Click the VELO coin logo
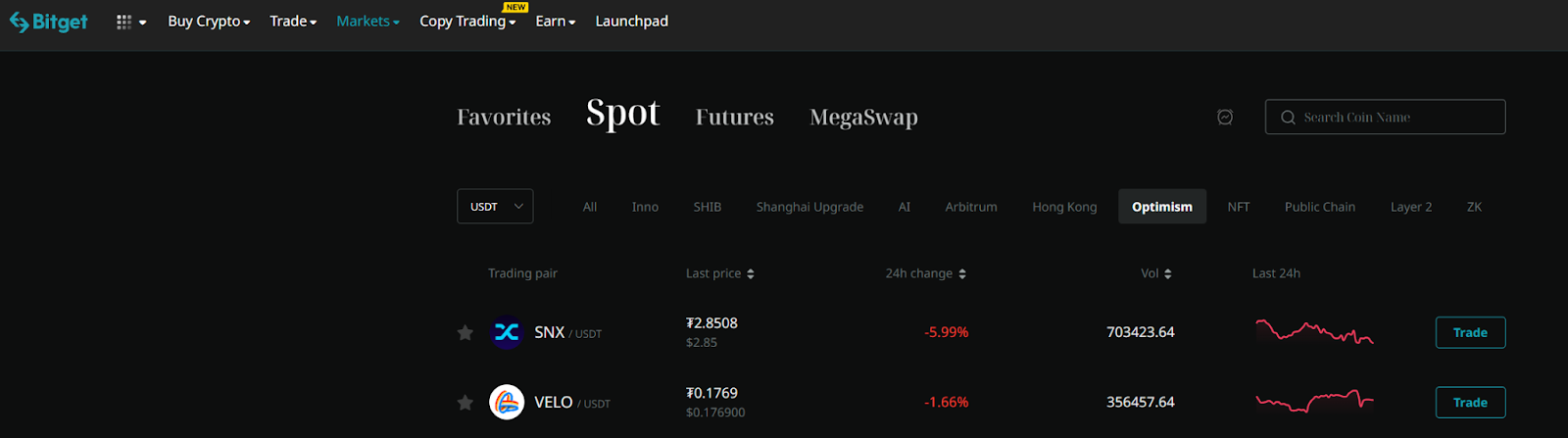The image size is (1568, 438). (507, 403)
